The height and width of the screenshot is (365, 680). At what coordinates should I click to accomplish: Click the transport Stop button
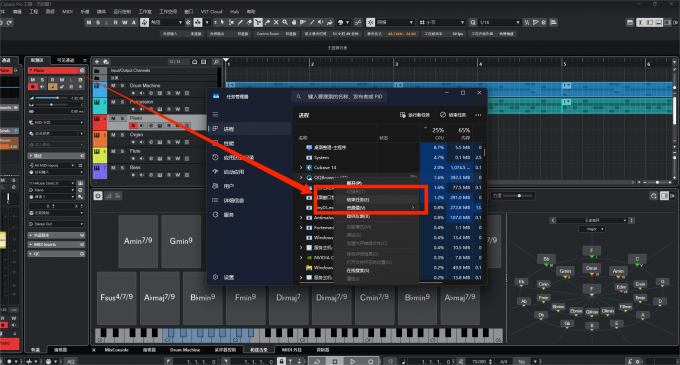[x=335, y=361]
